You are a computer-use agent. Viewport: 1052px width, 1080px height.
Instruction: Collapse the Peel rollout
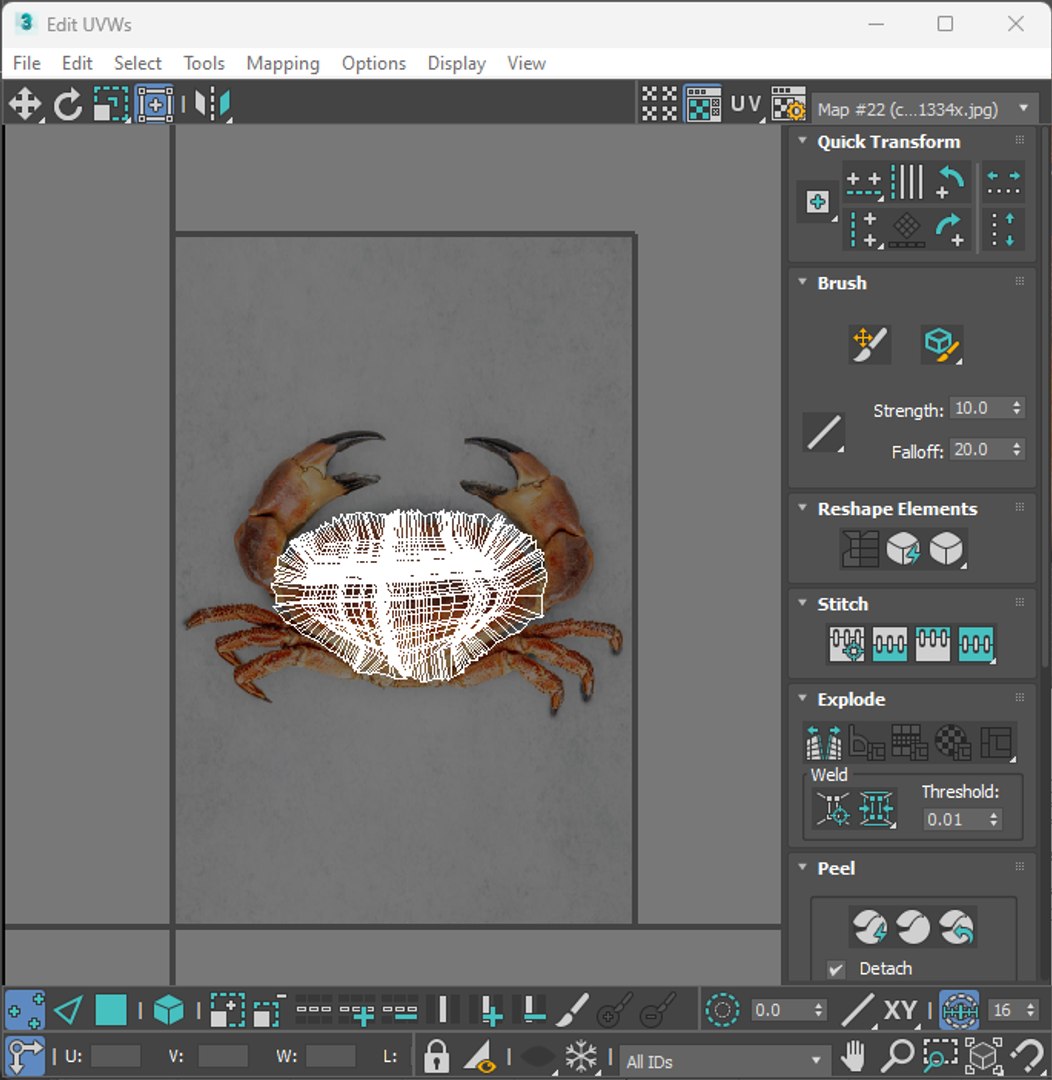802,867
